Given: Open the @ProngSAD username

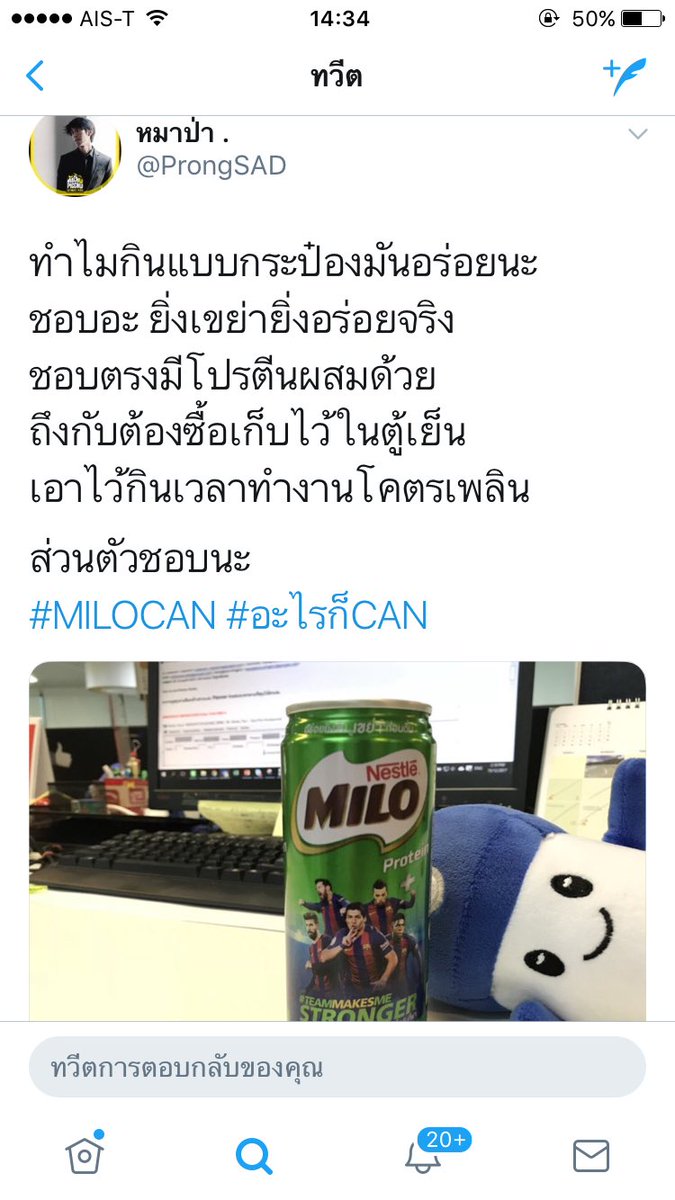Looking at the screenshot, I should 210,165.
